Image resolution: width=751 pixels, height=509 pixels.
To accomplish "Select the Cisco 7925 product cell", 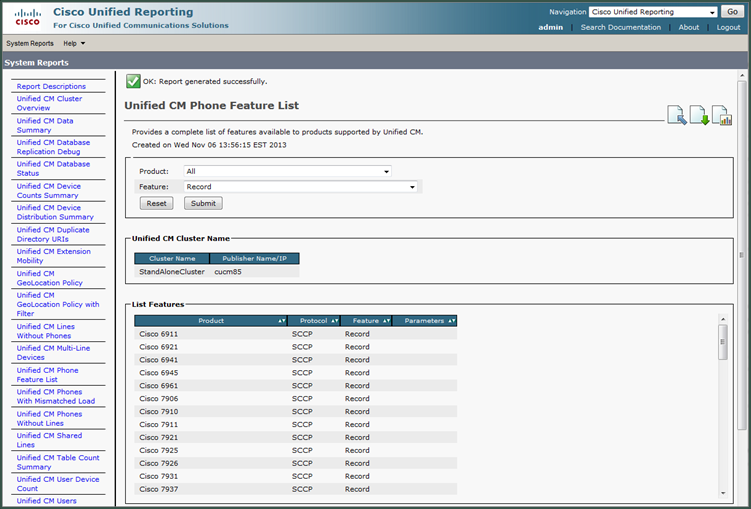I will [211, 450].
